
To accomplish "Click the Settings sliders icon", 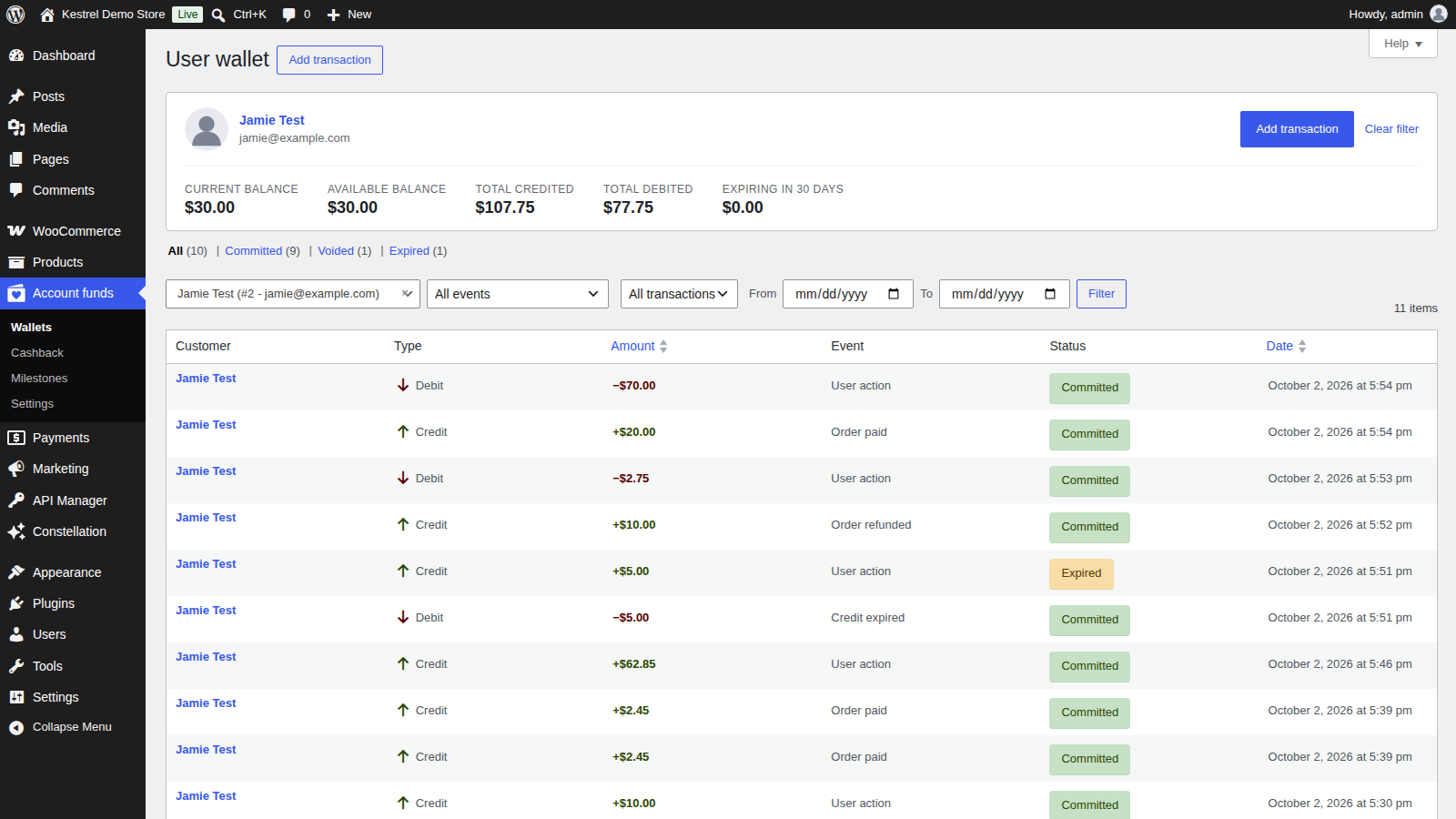I will (16, 697).
